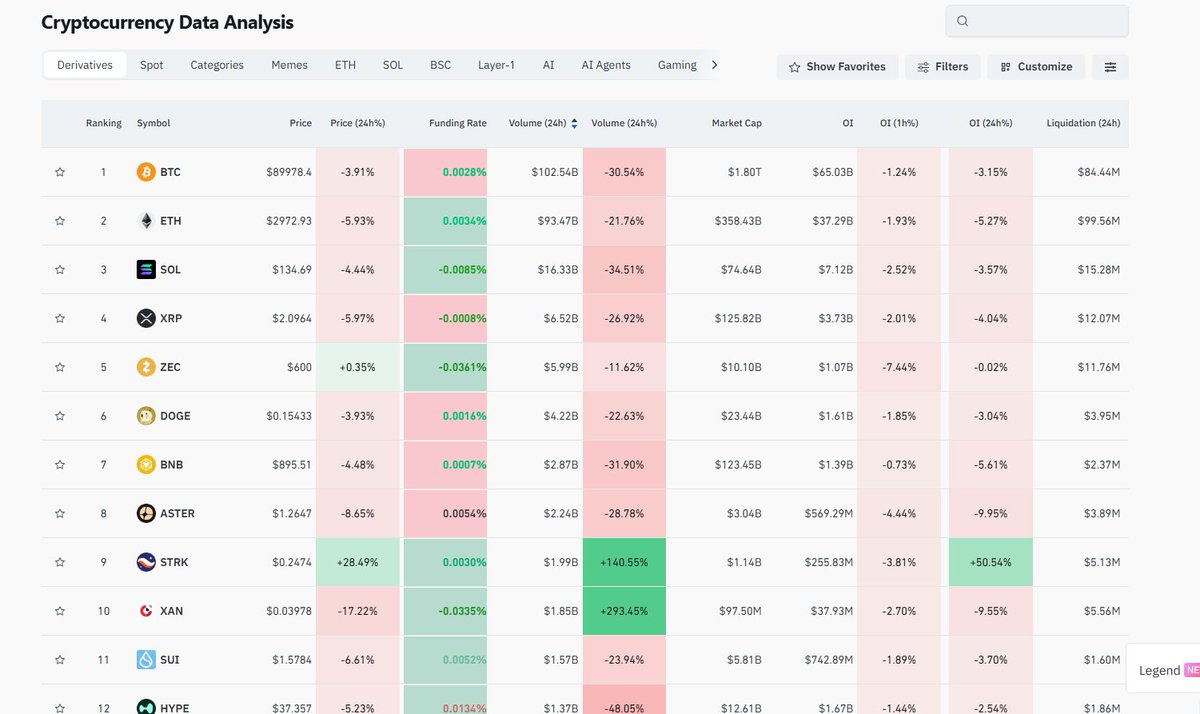Click inside the search input field
The height and width of the screenshot is (714, 1200).
pyautogui.click(x=1040, y=20)
